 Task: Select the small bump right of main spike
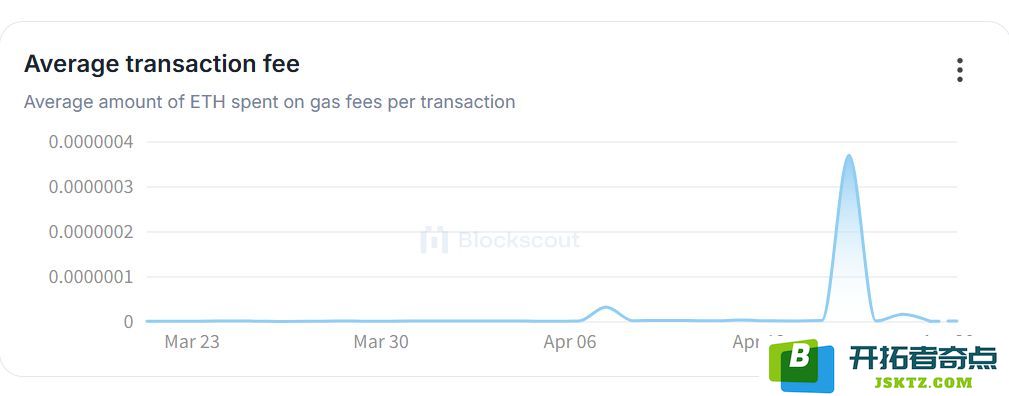click(x=903, y=315)
